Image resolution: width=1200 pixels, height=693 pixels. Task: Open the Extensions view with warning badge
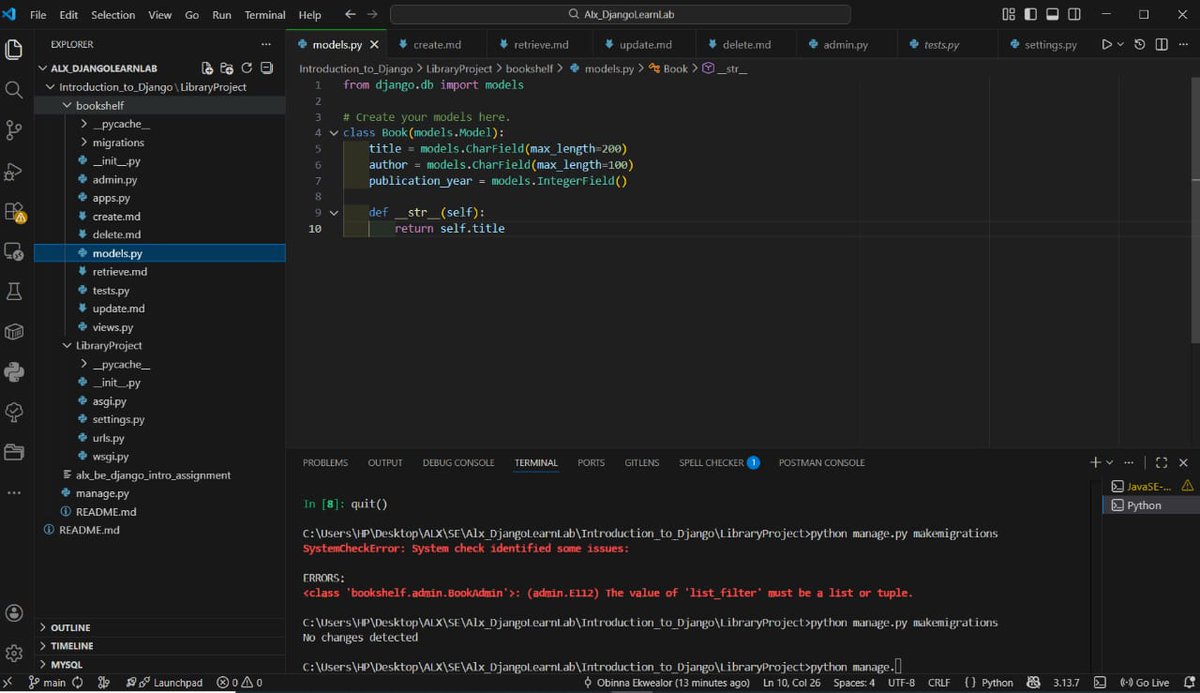tap(14, 212)
